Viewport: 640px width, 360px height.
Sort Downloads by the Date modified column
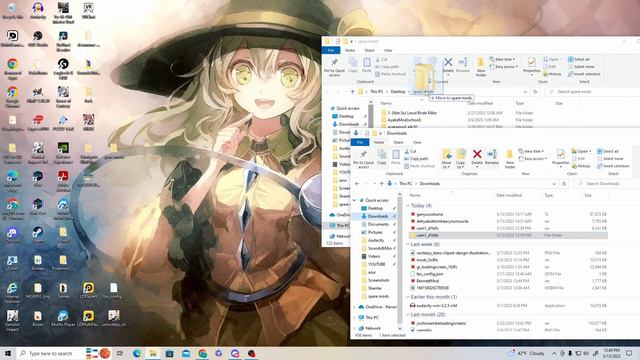click(509, 196)
